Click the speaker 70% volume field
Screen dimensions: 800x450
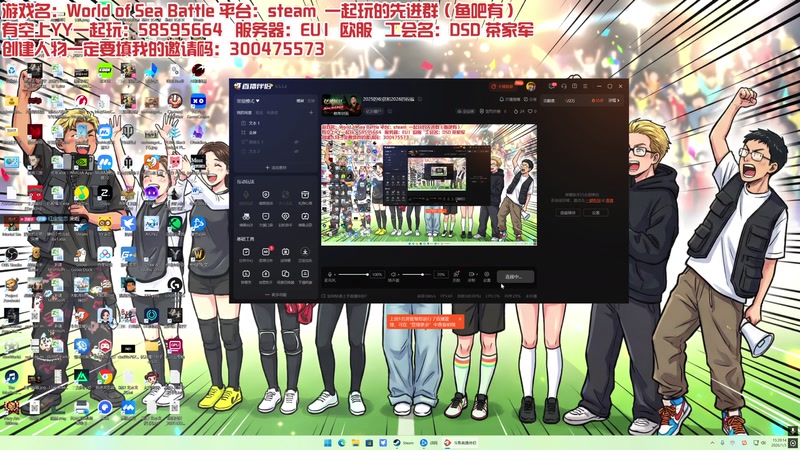[441, 274]
